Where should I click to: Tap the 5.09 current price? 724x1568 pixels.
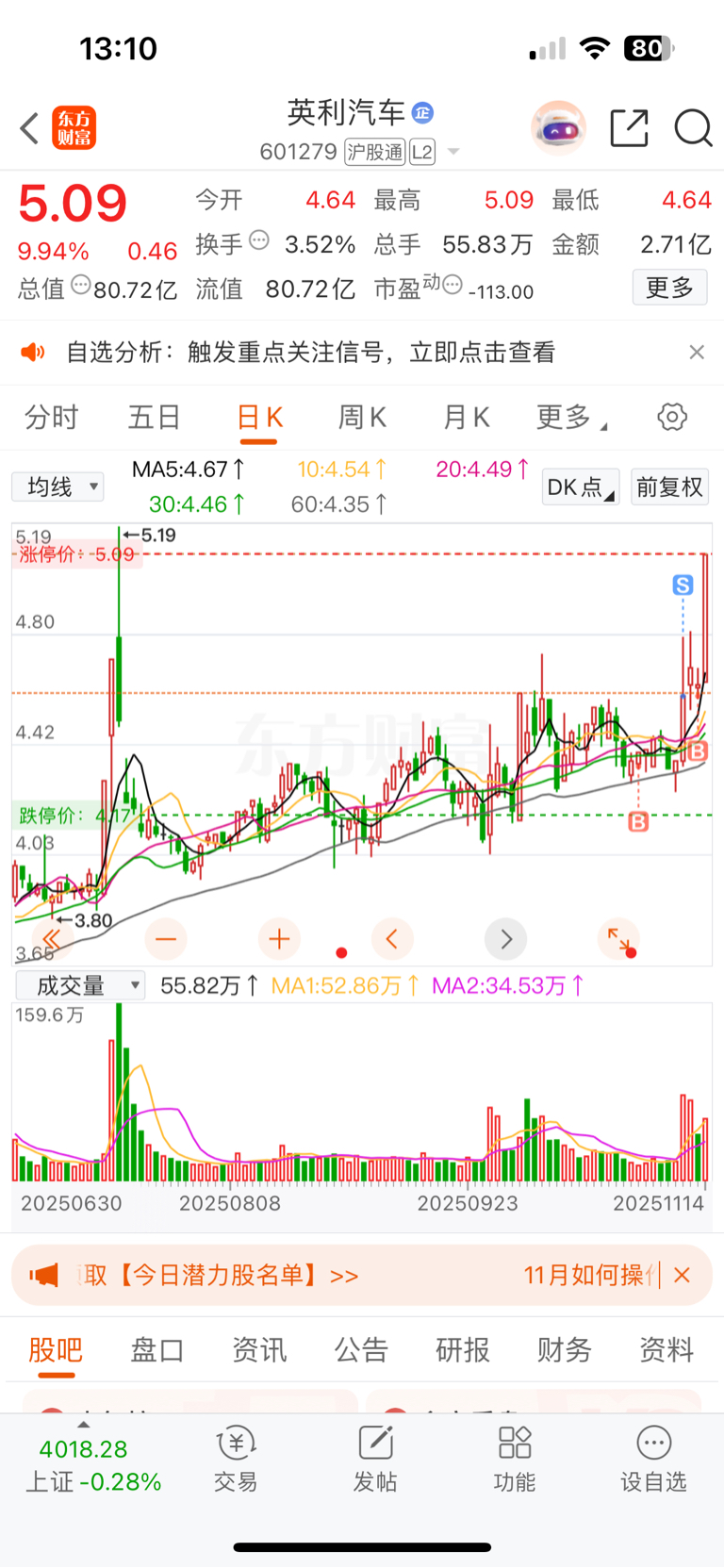coord(73,204)
